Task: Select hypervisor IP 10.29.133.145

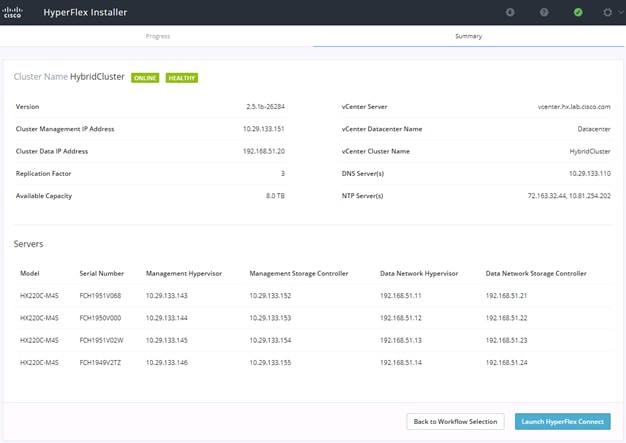Action: coord(166,340)
